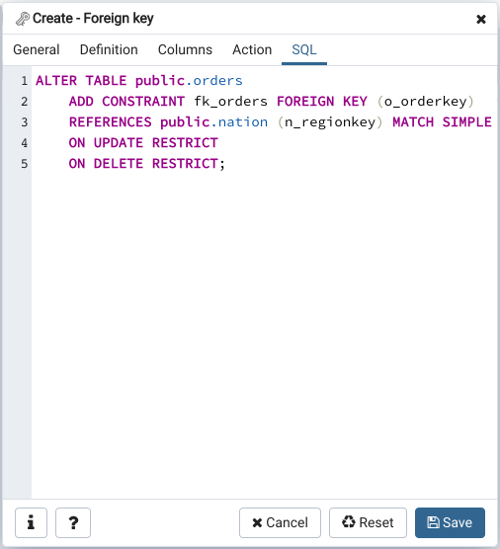Click the 'ON DELETE RESTRICT;' line
Image resolution: width=500 pixels, height=549 pixels.
click(147, 164)
